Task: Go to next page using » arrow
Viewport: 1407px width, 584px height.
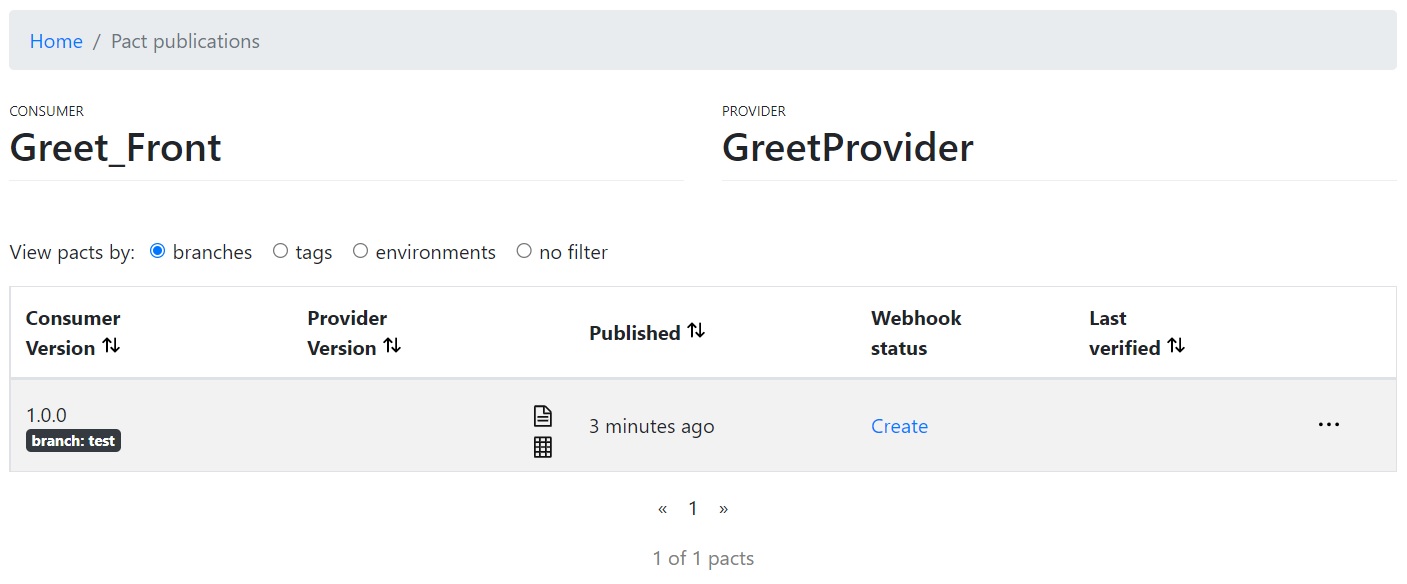Action: pyautogui.click(x=723, y=509)
